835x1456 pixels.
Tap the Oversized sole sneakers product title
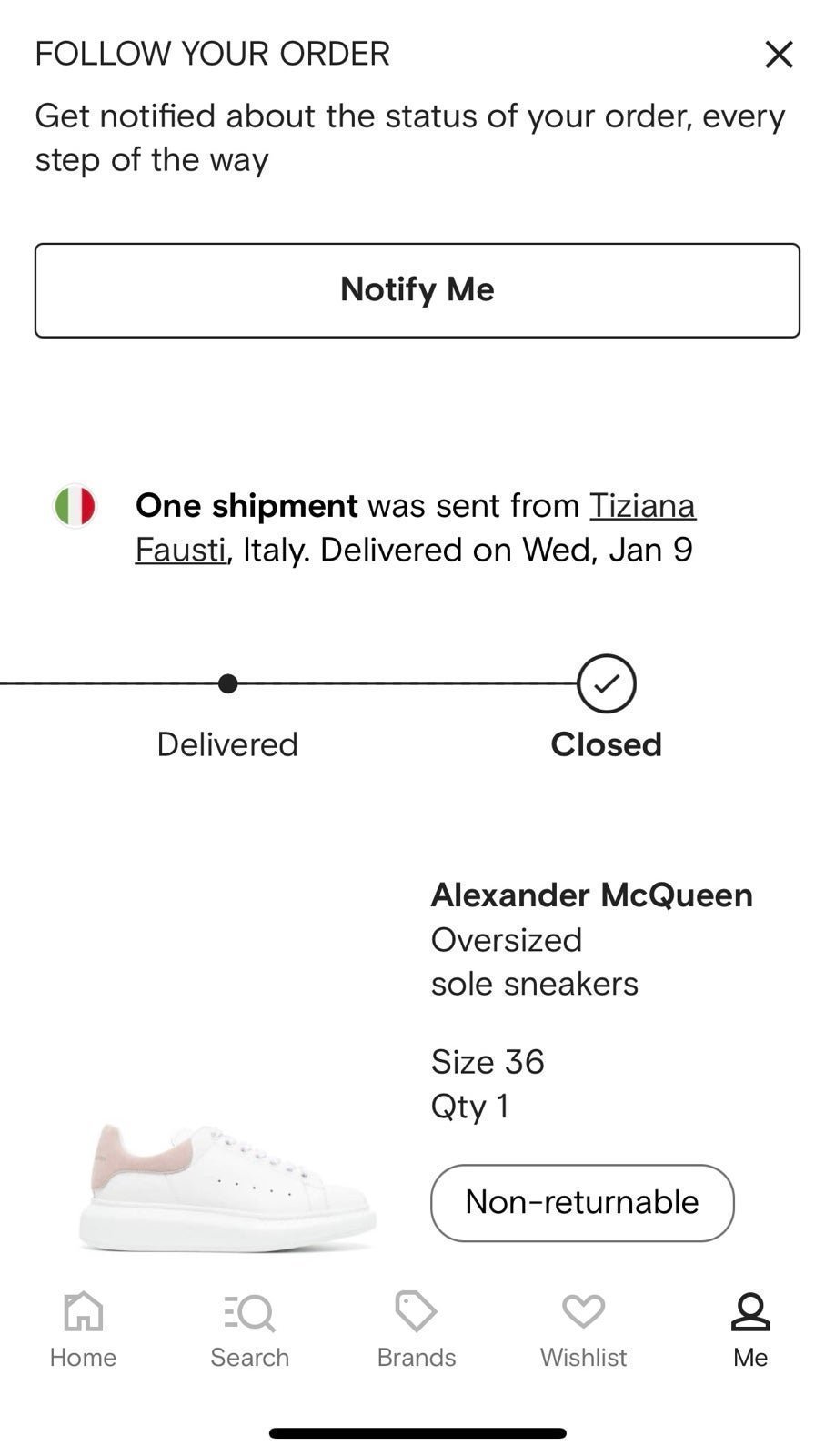tap(535, 962)
